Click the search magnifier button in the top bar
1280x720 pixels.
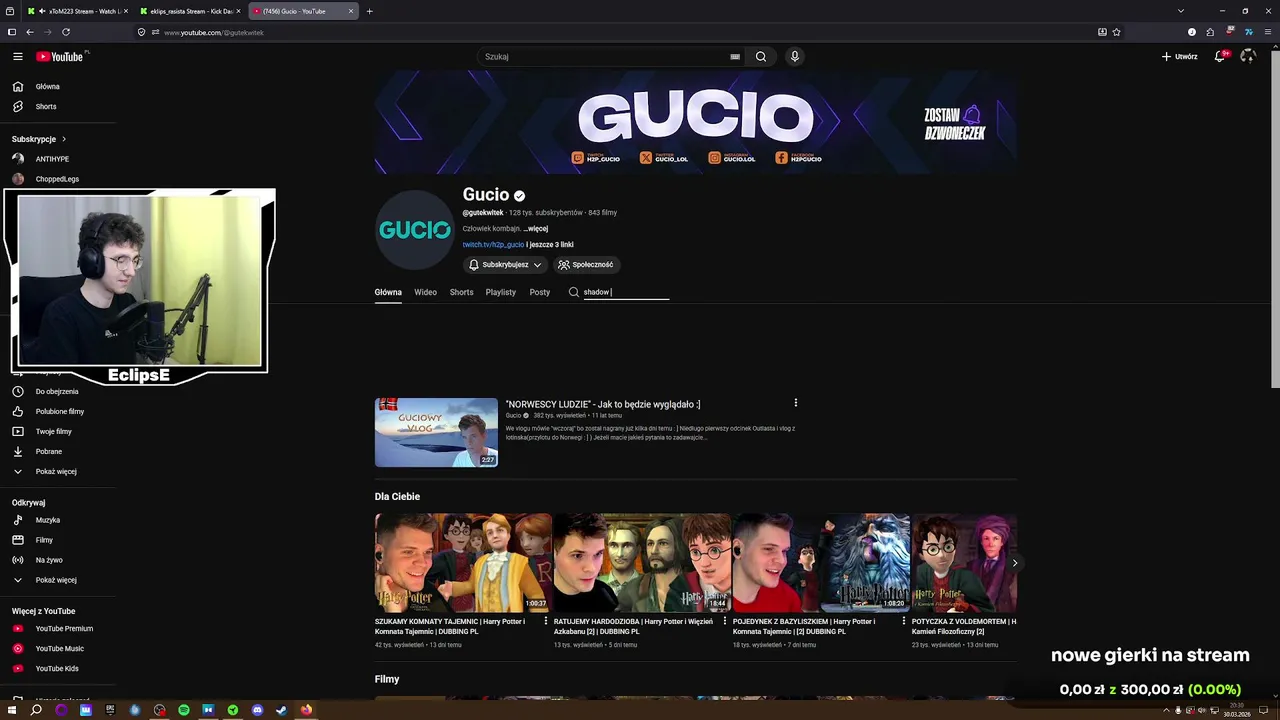tap(761, 57)
